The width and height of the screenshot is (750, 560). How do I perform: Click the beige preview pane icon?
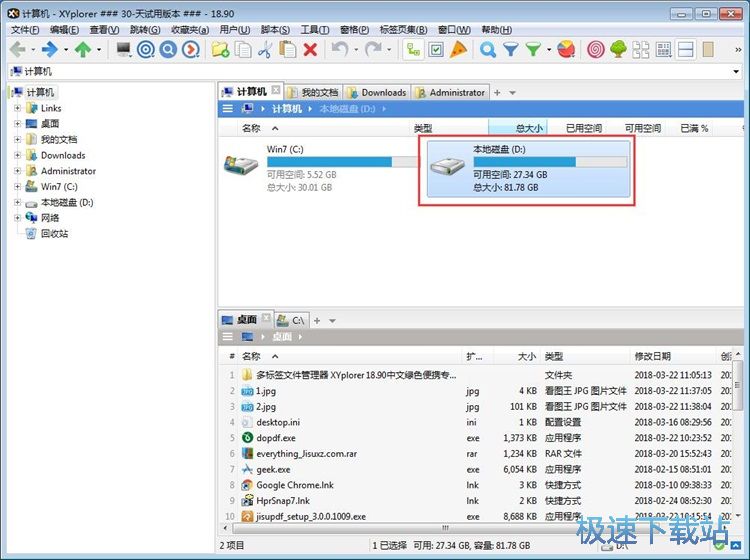click(708, 49)
